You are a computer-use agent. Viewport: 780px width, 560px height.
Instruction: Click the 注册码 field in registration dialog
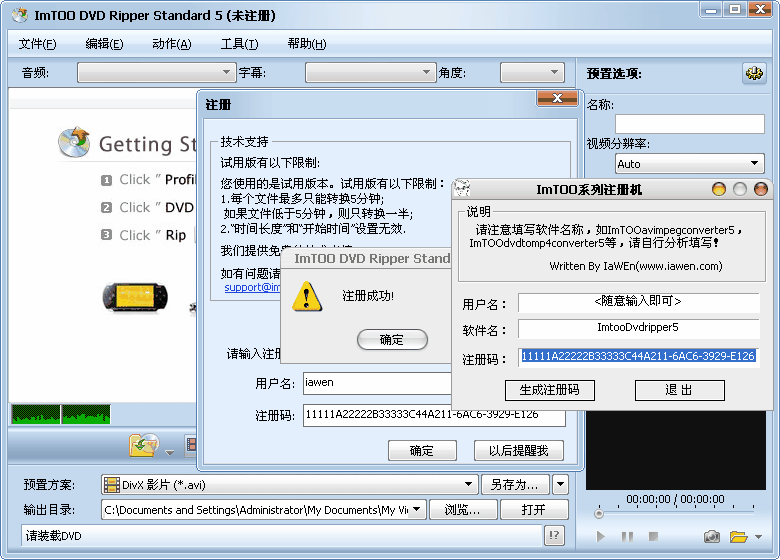[x=434, y=415]
